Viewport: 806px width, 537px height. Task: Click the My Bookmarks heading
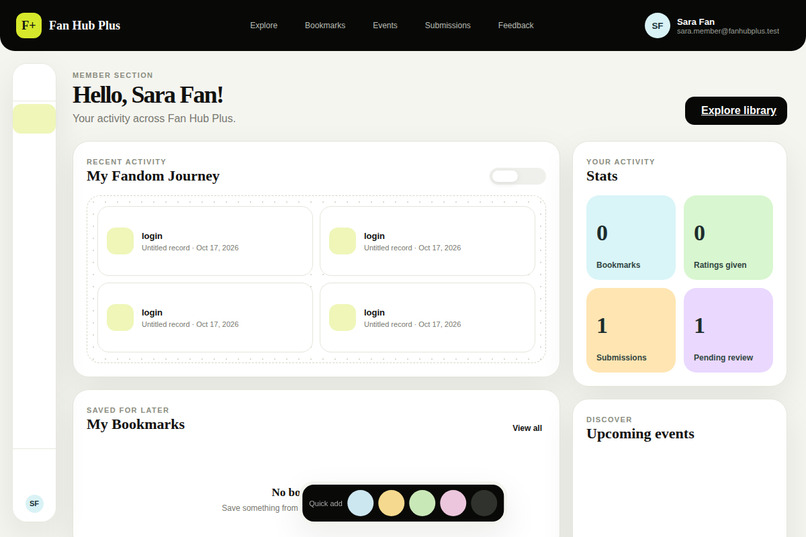(x=136, y=424)
